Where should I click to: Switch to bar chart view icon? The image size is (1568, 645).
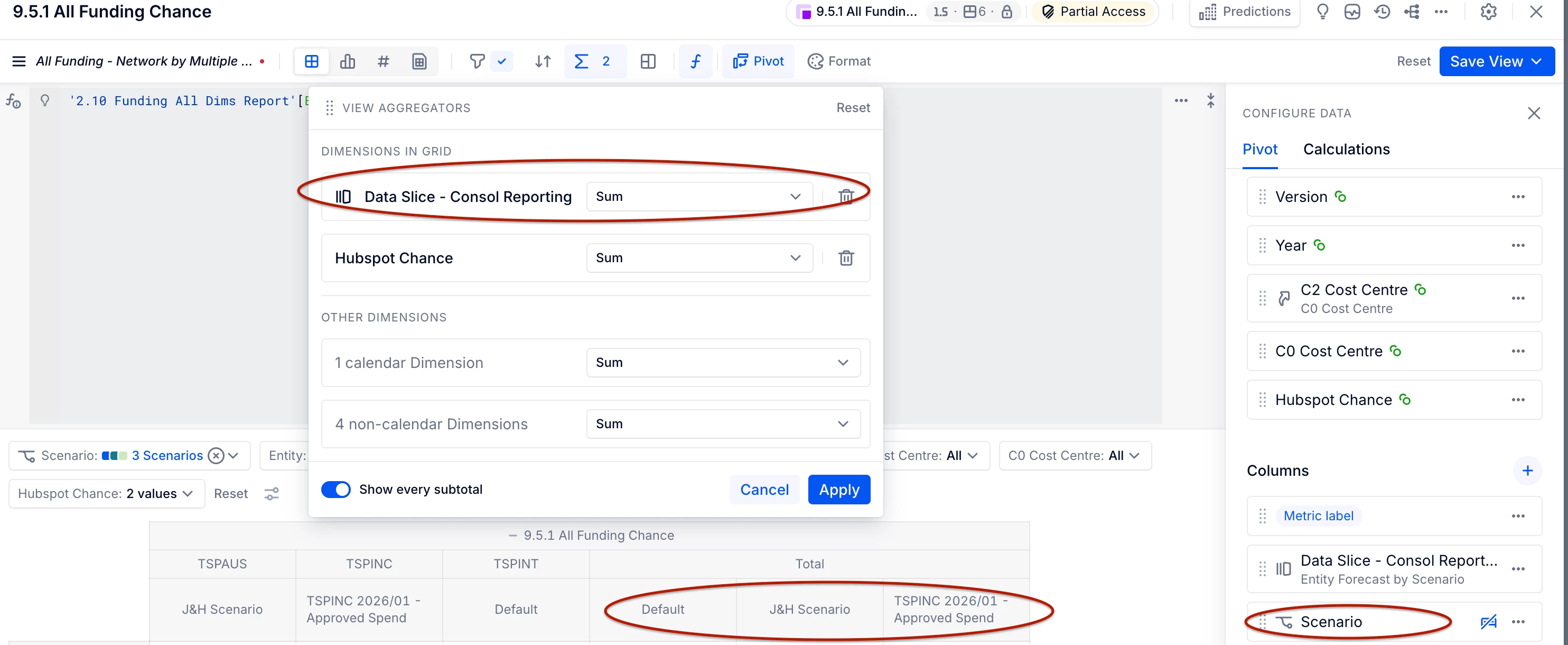(x=348, y=61)
